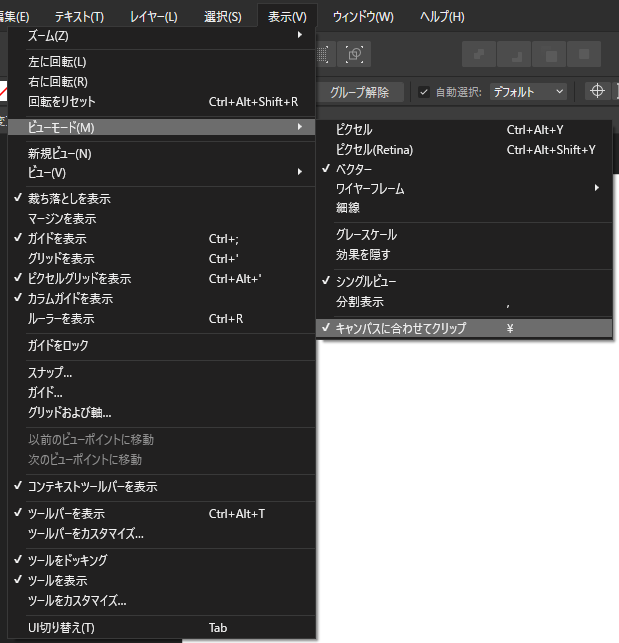Image resolution: width=619 pixels, height=643 pixels.
Task: Enable グリッドを表示 in the view menu
Action: 61,258
